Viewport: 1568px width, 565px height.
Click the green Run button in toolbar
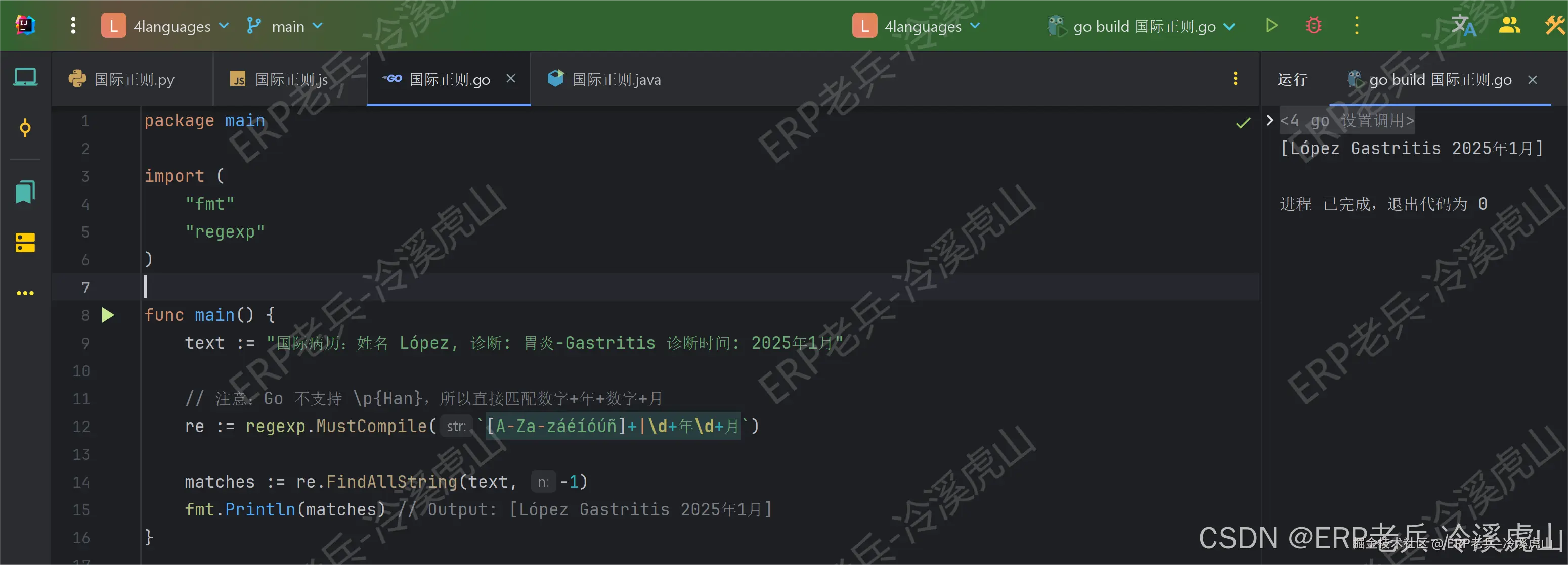[1271, 26]
